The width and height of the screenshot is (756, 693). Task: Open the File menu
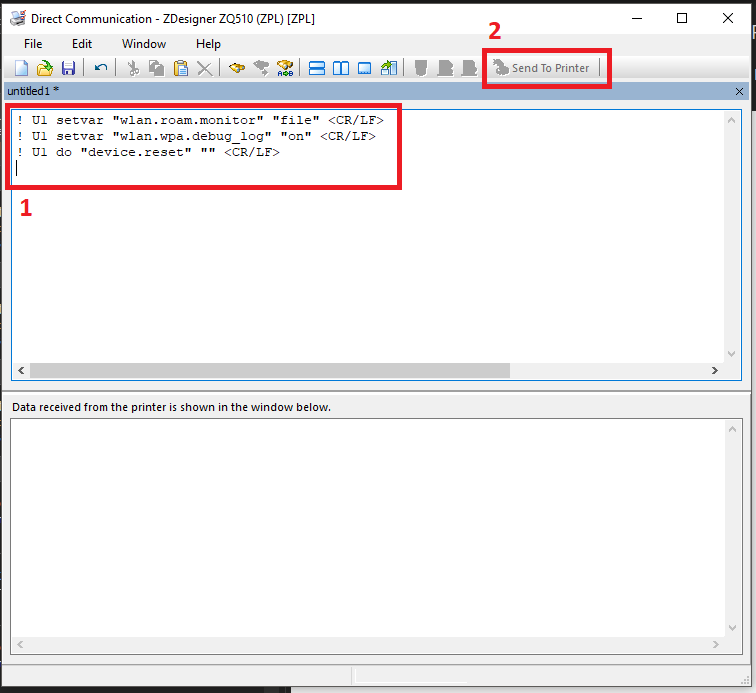[33, 44]
